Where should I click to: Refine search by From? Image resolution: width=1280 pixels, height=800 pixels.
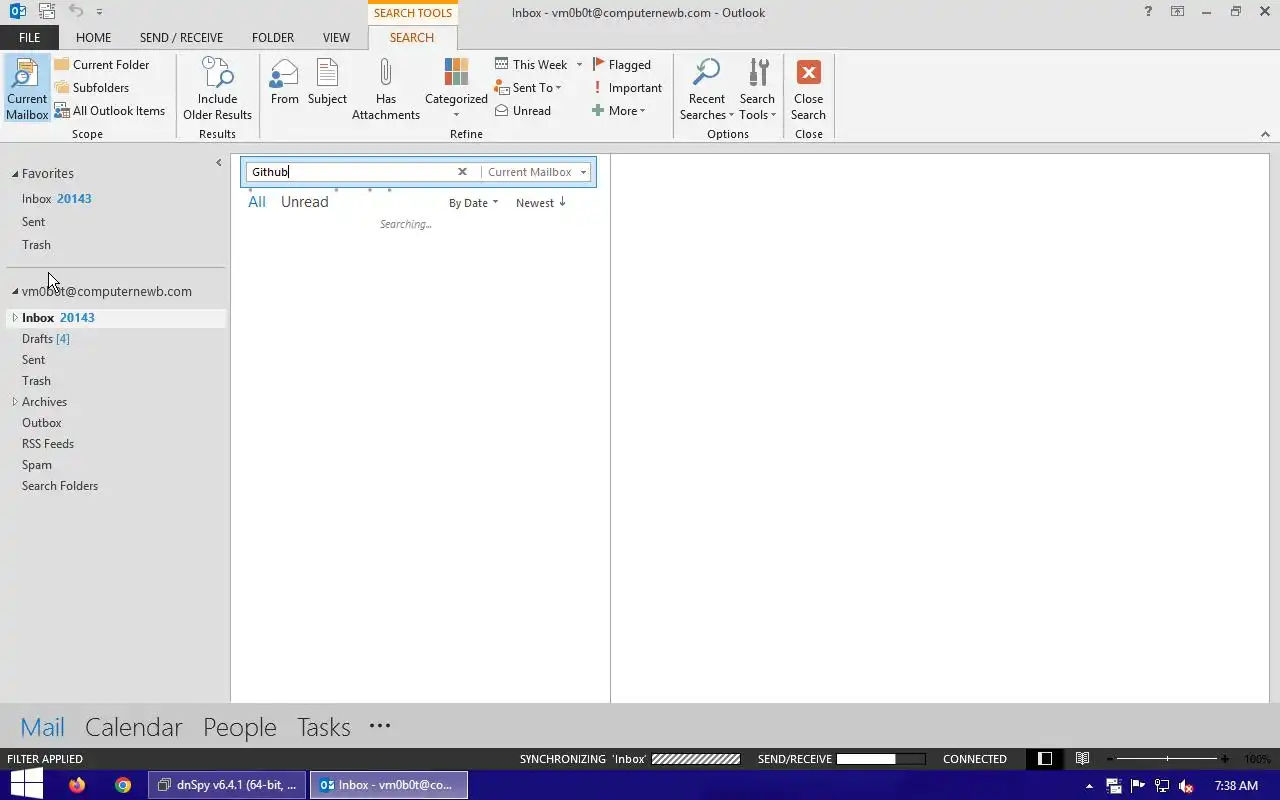click(x=284, y=82)
